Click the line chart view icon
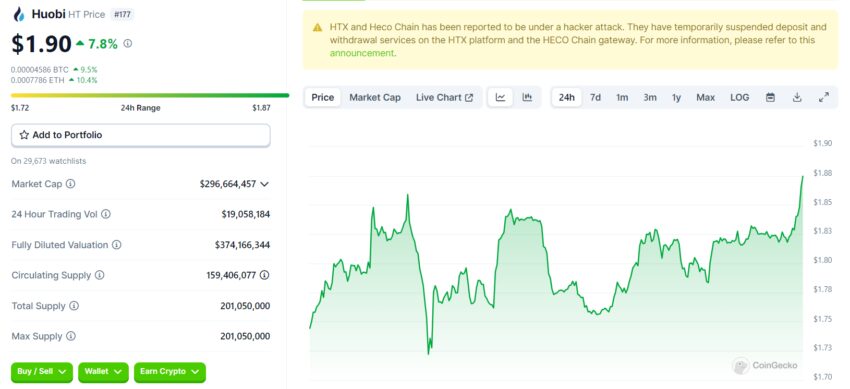The width and height of the screenshot is (850, 389). [x=500, y=98]
